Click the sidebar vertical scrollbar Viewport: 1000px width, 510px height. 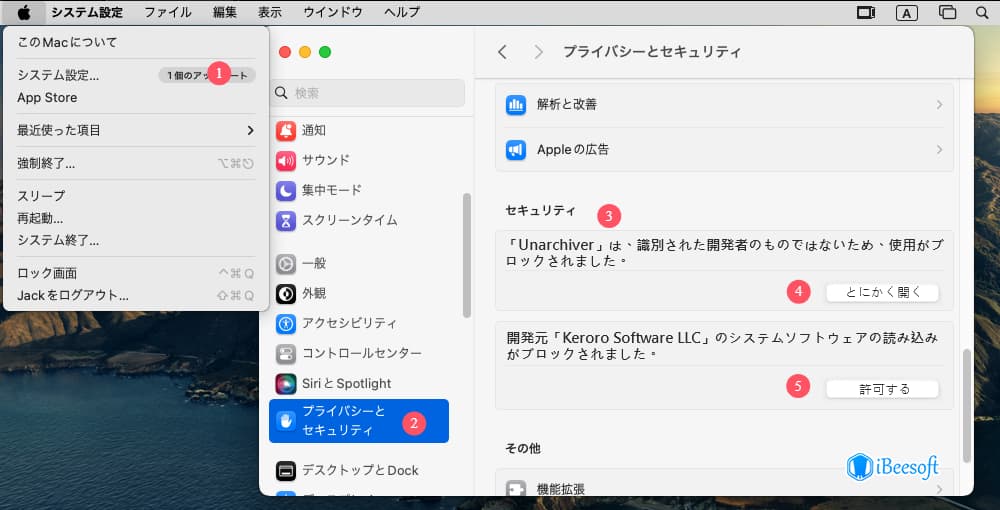467,255
